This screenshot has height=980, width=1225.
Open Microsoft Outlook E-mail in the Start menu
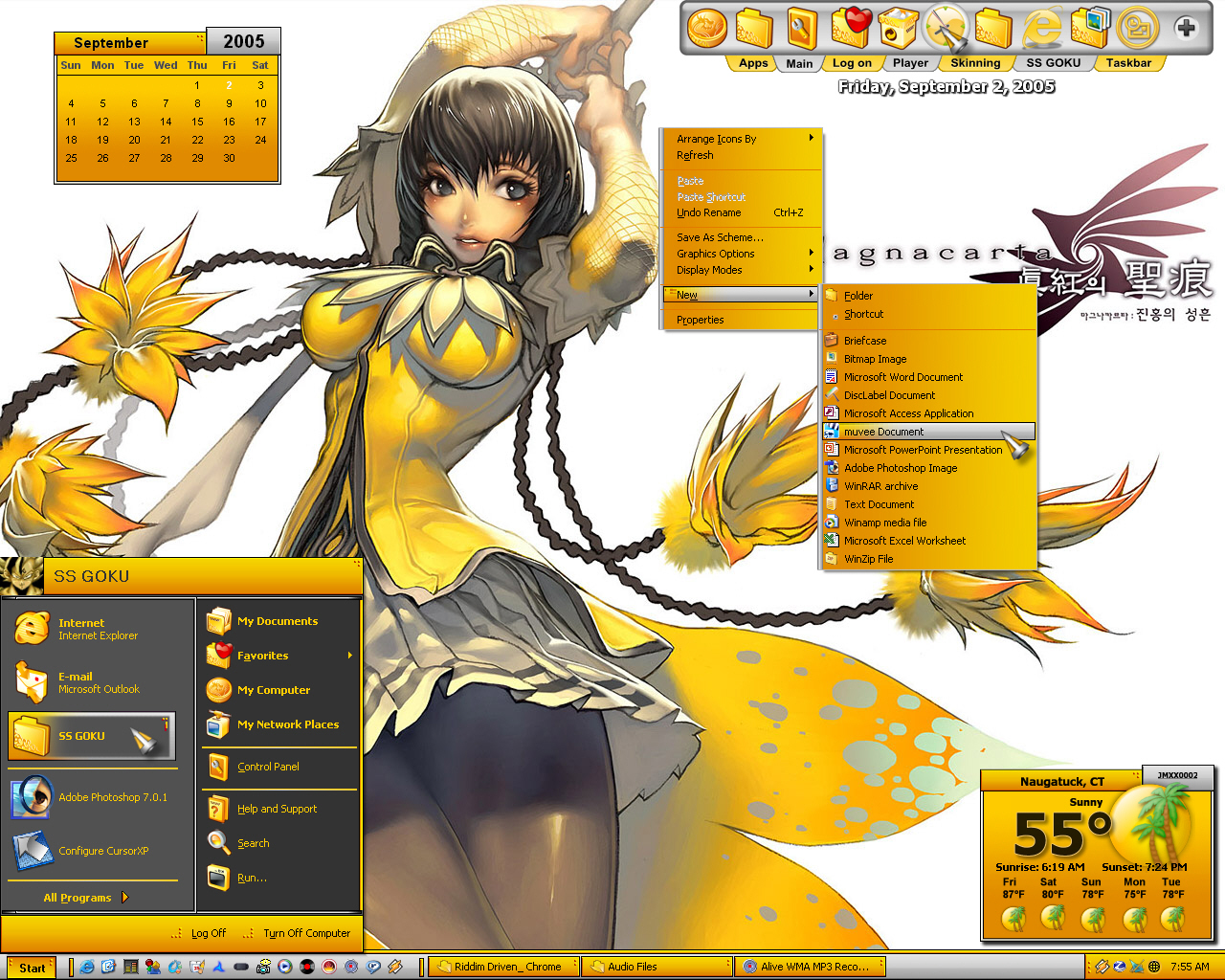[x=93, y=682]
